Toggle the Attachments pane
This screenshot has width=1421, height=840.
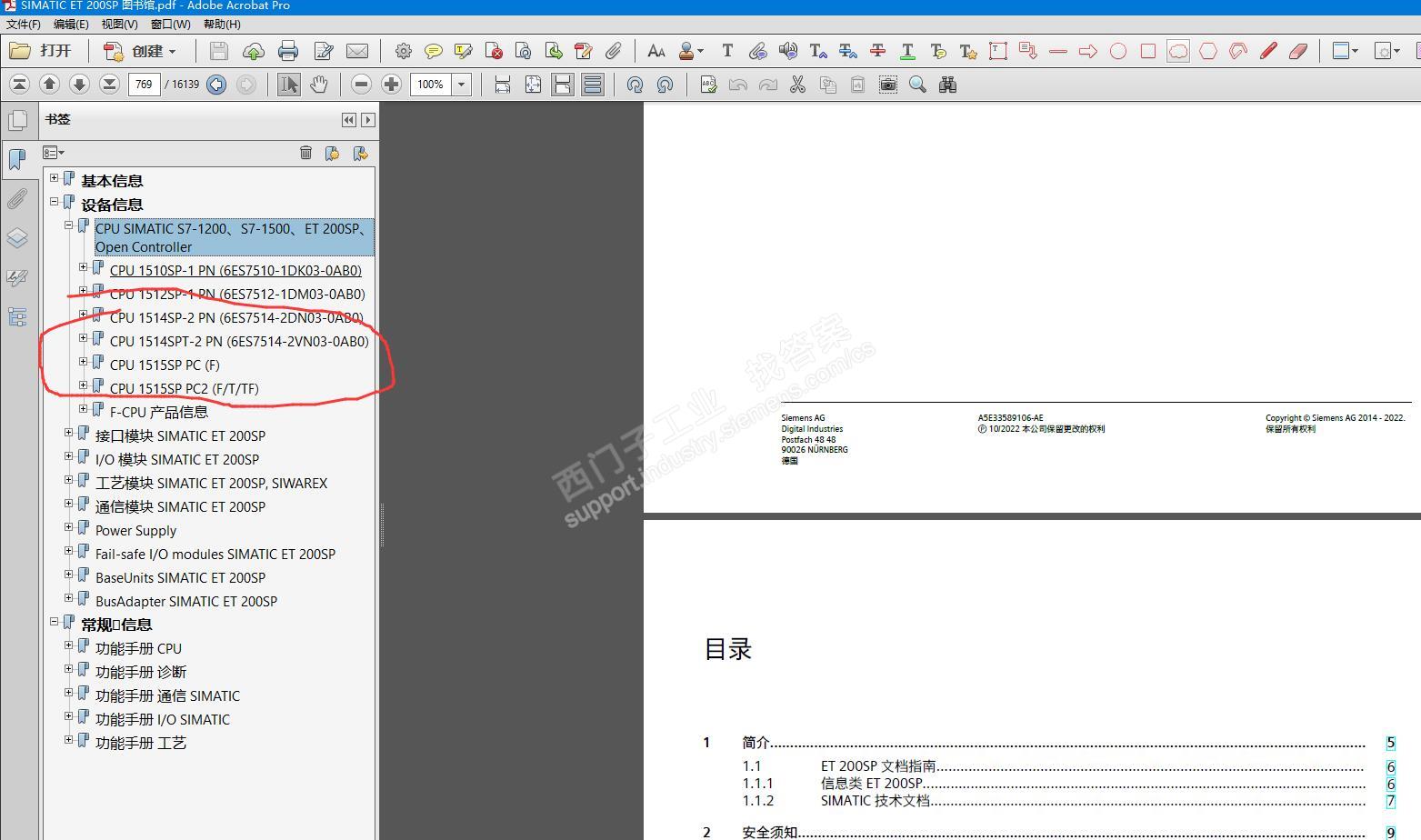point(17,199)
